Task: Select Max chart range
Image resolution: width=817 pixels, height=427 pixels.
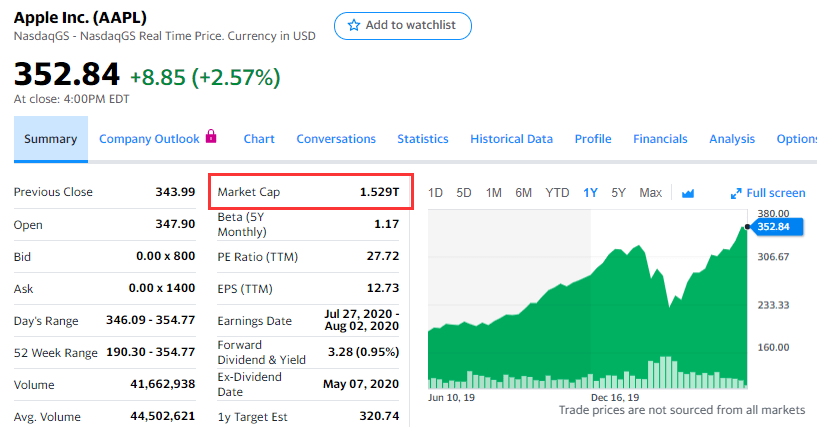Action: [x=650, y=192]
